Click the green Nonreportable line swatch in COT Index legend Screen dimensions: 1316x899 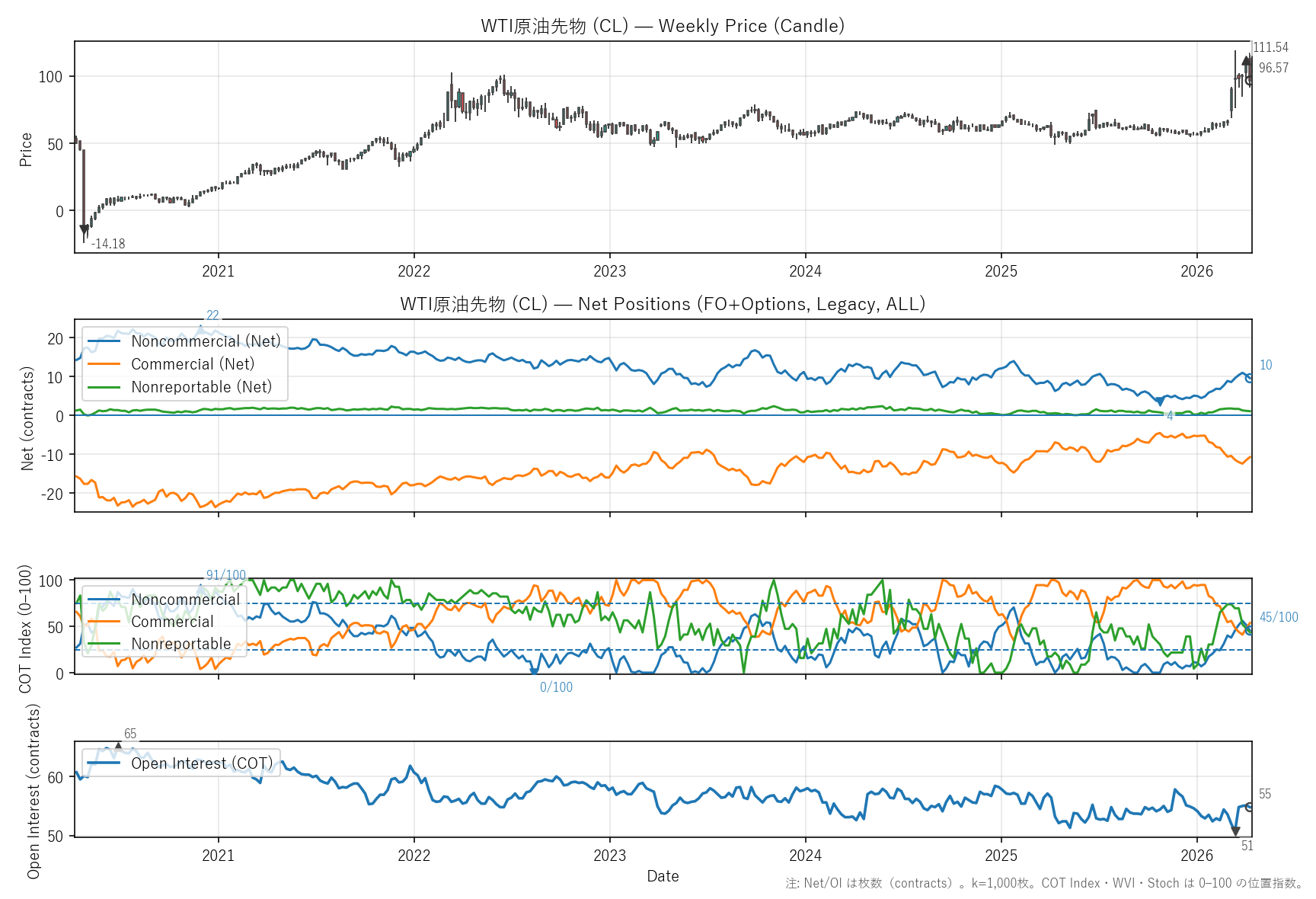104,644
